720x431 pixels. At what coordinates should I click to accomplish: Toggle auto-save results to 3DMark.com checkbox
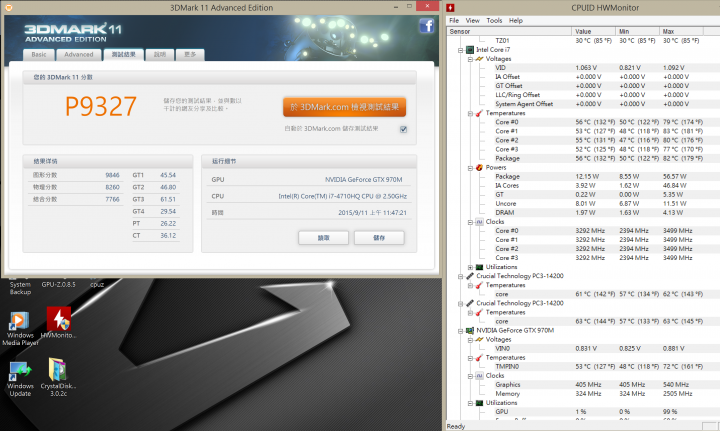(403, 129)
